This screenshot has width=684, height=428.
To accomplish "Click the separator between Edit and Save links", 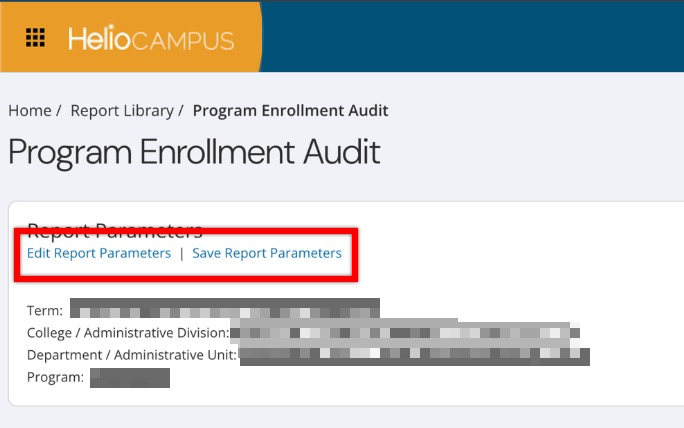I will coord(182,253).
